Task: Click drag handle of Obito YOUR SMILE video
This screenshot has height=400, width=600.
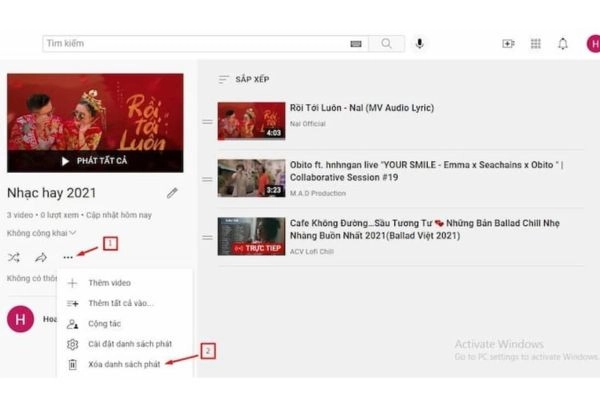Action: 207,179
